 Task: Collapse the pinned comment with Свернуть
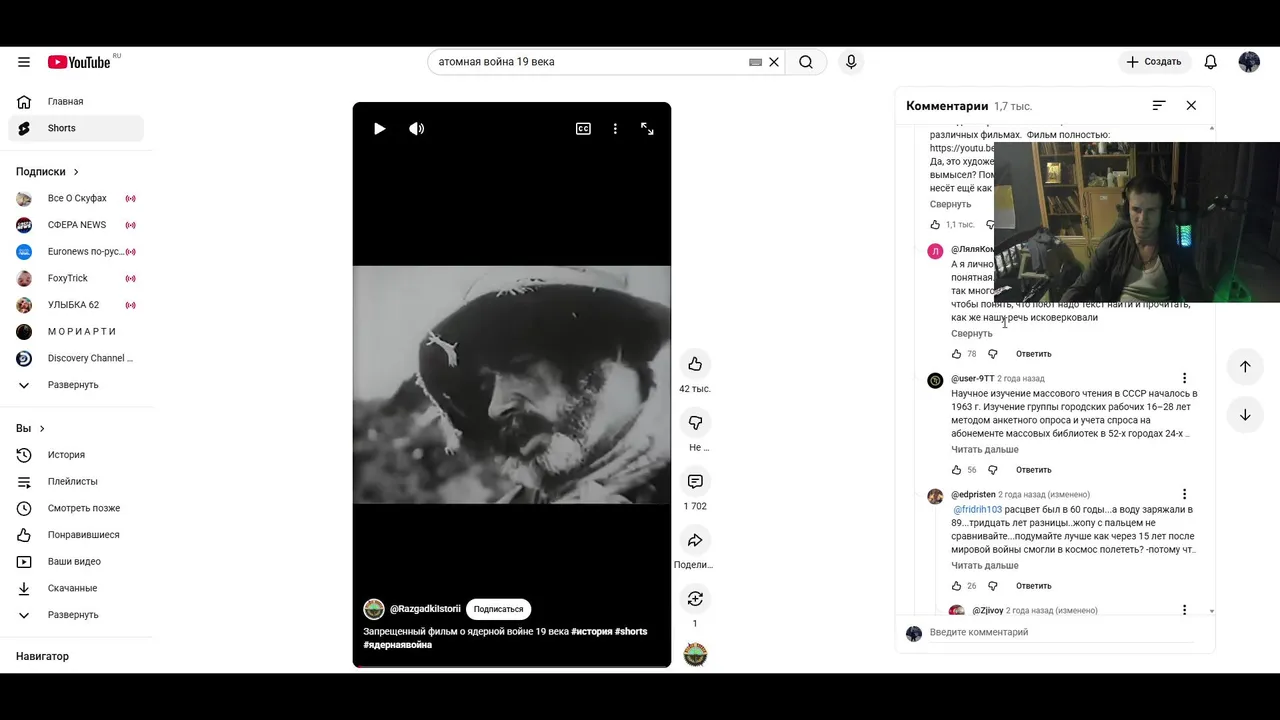[x=950, y=204]
